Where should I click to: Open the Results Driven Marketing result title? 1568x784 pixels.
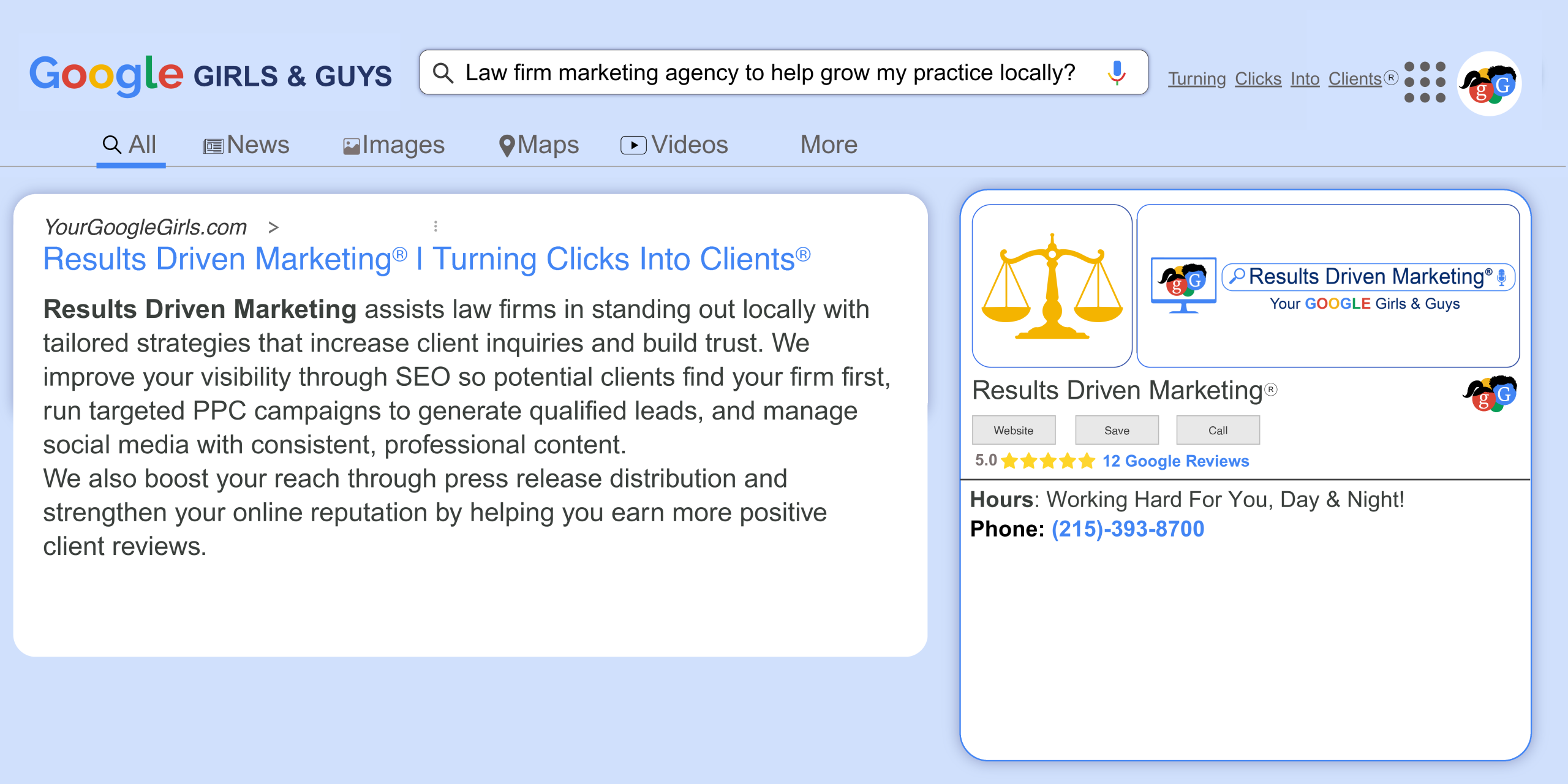pyautogui.click(x=427, y=259)
